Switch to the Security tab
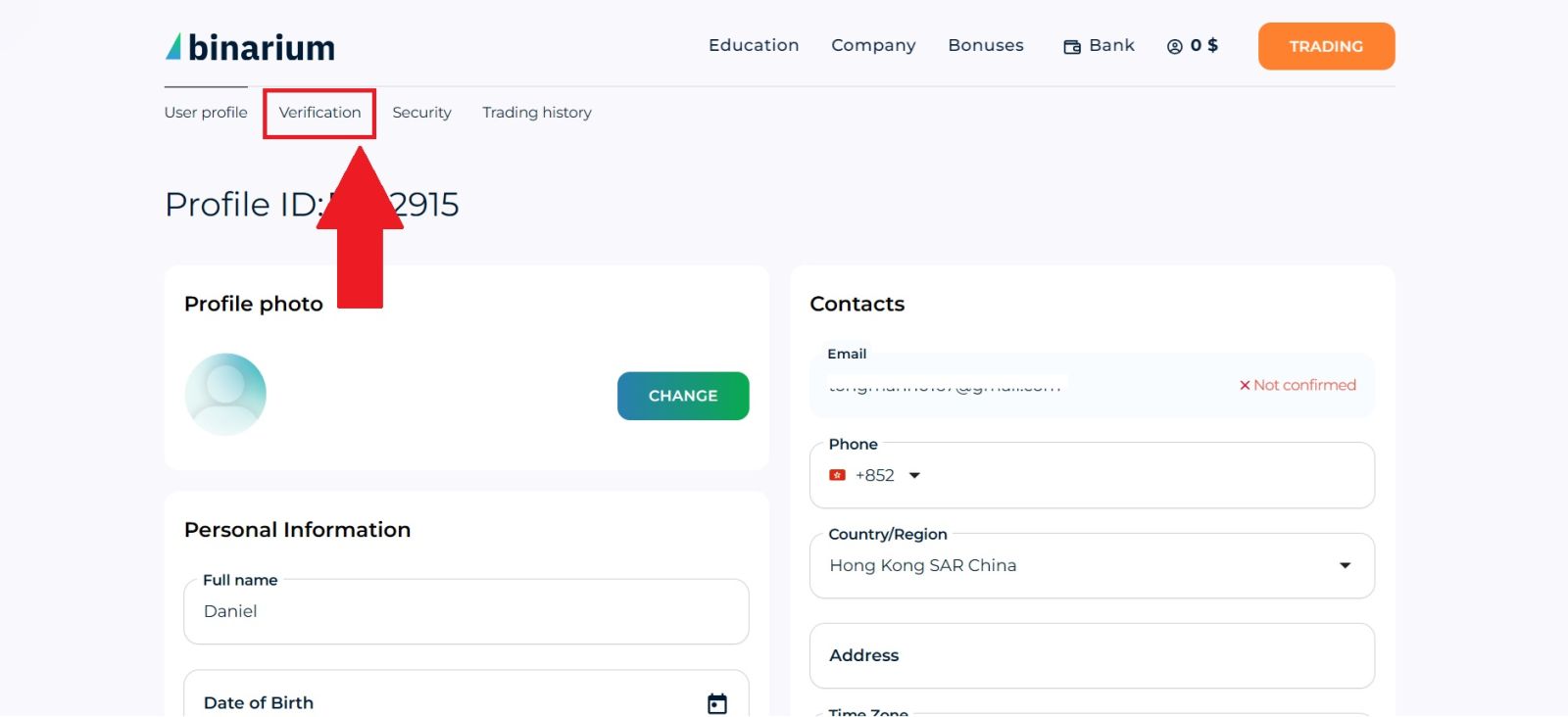The height and width of the screenshot is (717, 1568). 421,113
